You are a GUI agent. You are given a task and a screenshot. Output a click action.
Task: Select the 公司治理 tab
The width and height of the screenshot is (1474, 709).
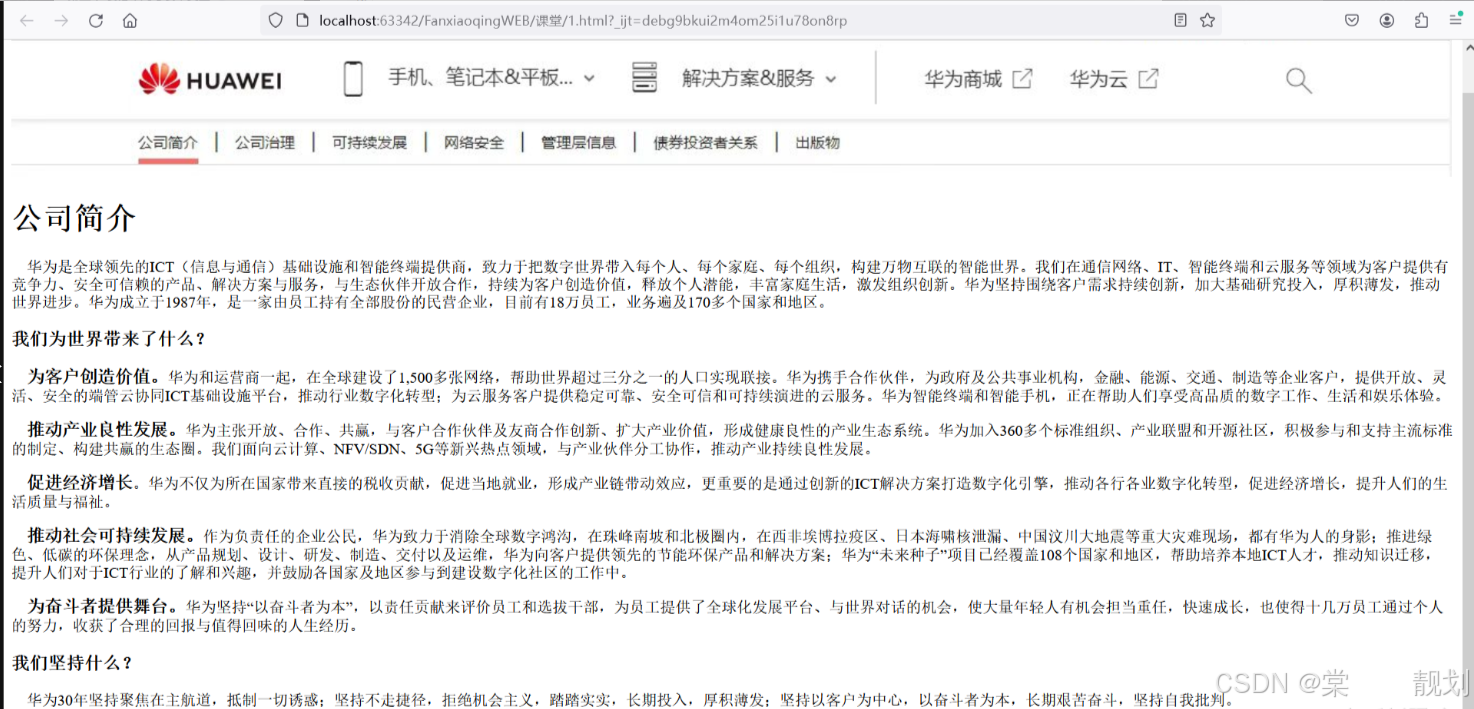pos(265,143)
